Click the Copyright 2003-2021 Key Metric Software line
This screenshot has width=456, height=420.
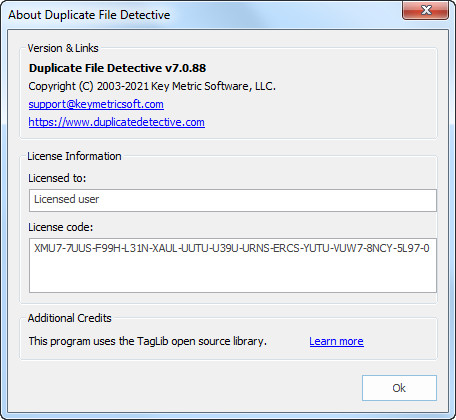click(x=152, y=86)
